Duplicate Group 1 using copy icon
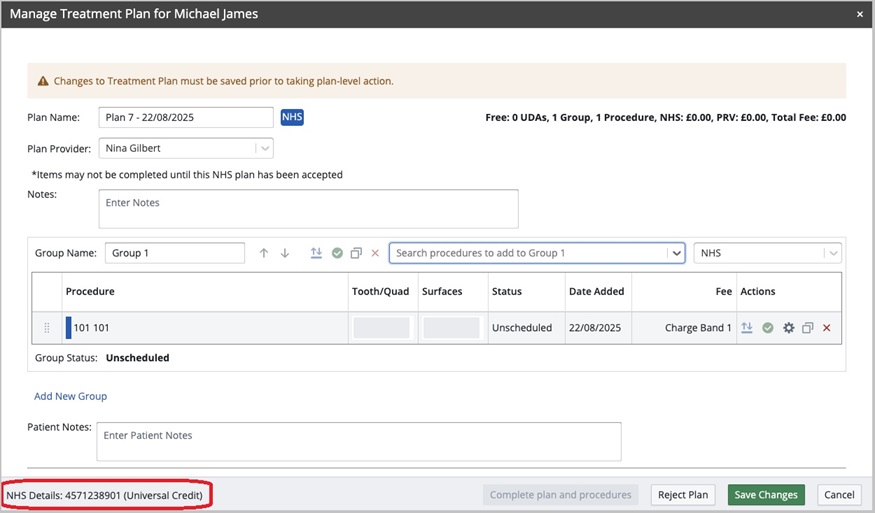The height and width of the screenshot is (513, 875). [356, 253]
